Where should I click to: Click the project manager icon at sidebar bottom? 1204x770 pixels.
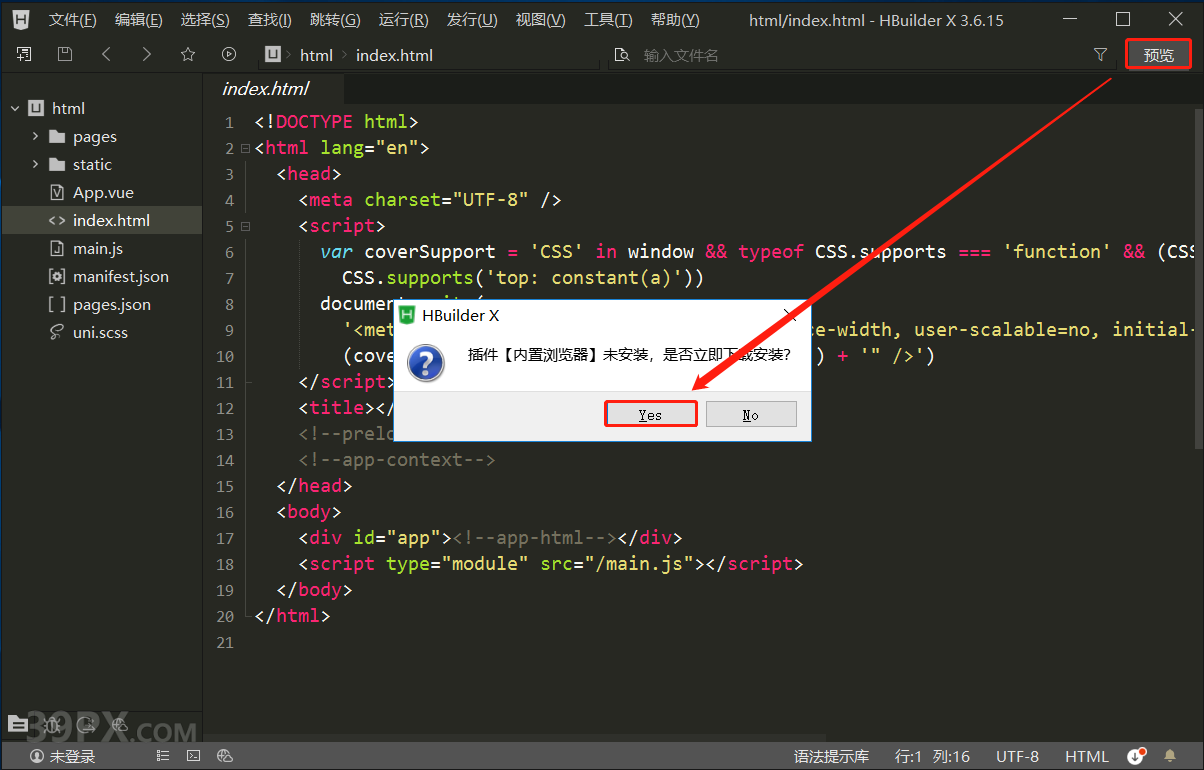(x=17, y=723)
